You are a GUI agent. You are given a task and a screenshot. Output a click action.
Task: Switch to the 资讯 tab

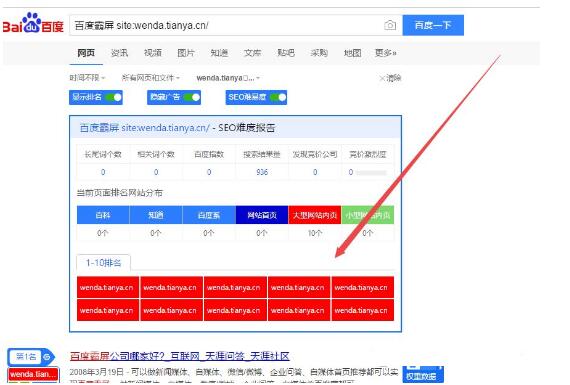click(119, 53)
